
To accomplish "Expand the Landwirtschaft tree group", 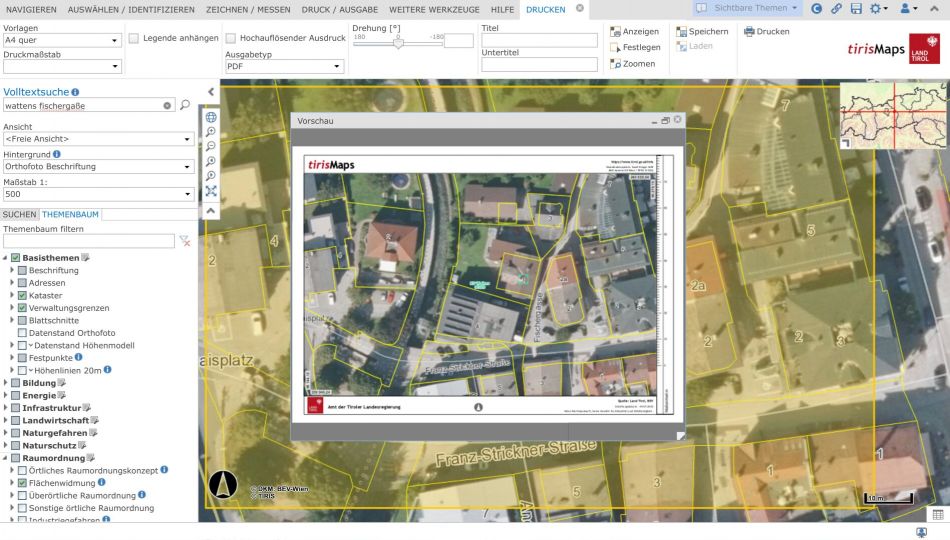I will (x=5, y=421).
